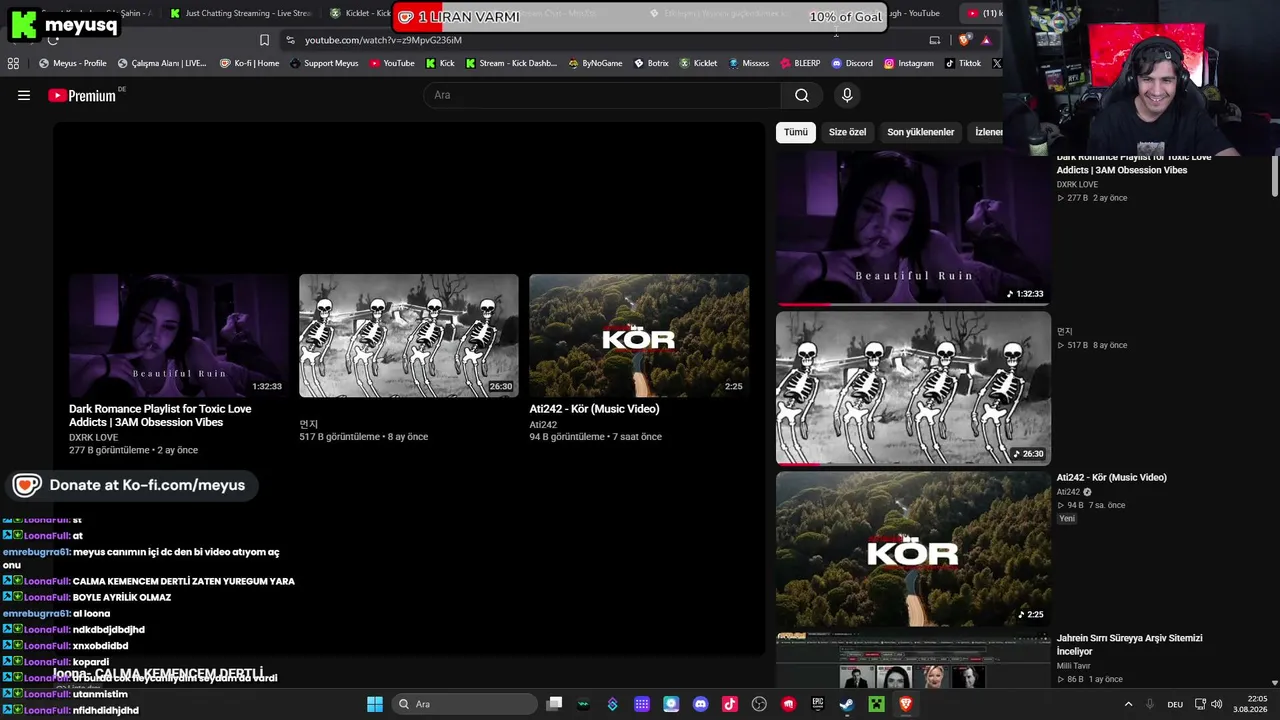1280x720 pixels.
Task: Open the browser apps grid icon
Action: pos(13,63)
